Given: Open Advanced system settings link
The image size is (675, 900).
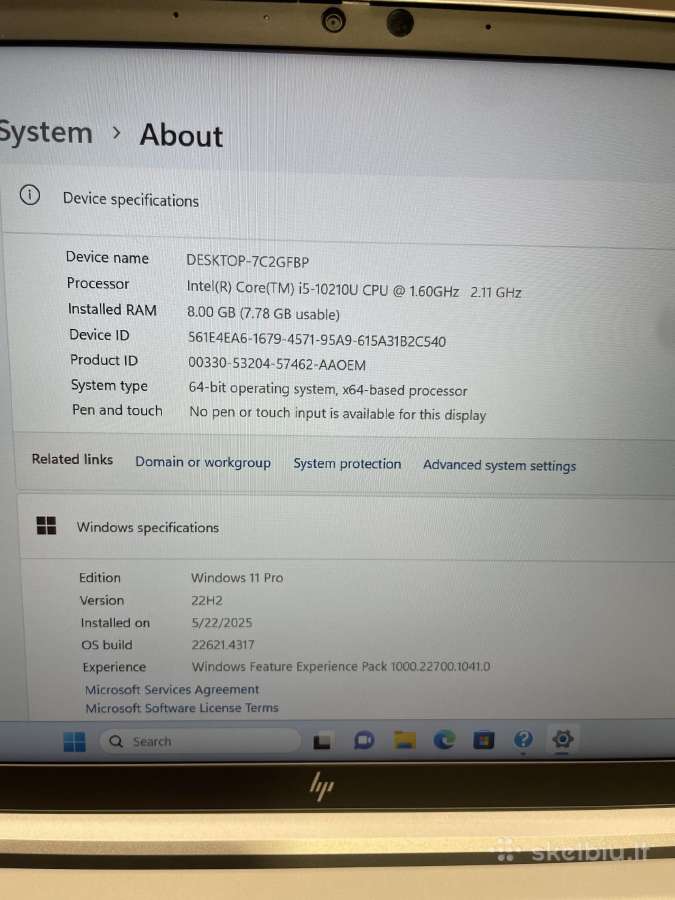Looking at the screenshot, I should [x=499, y=465].
